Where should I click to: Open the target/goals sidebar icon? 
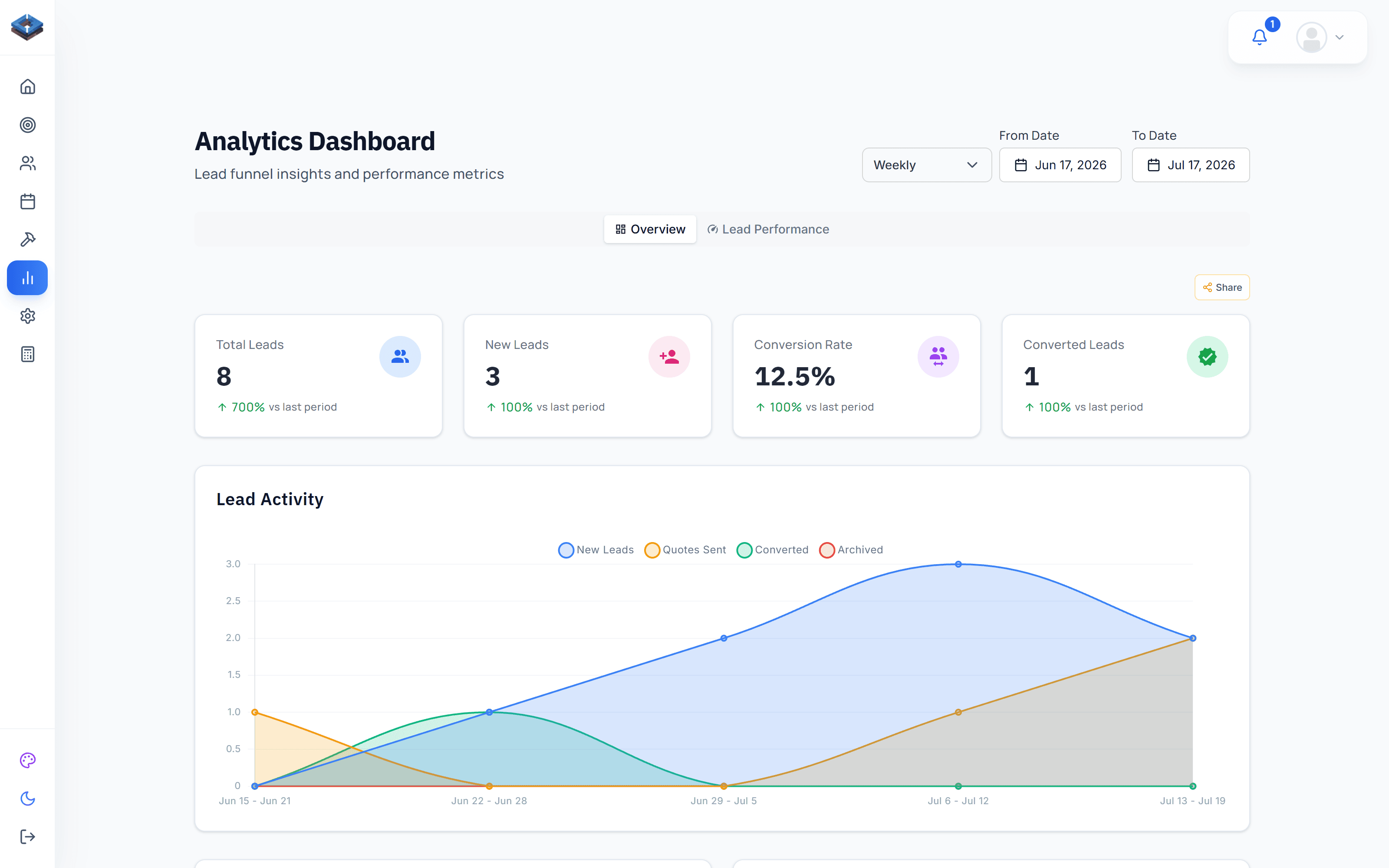tap(27, 125)
